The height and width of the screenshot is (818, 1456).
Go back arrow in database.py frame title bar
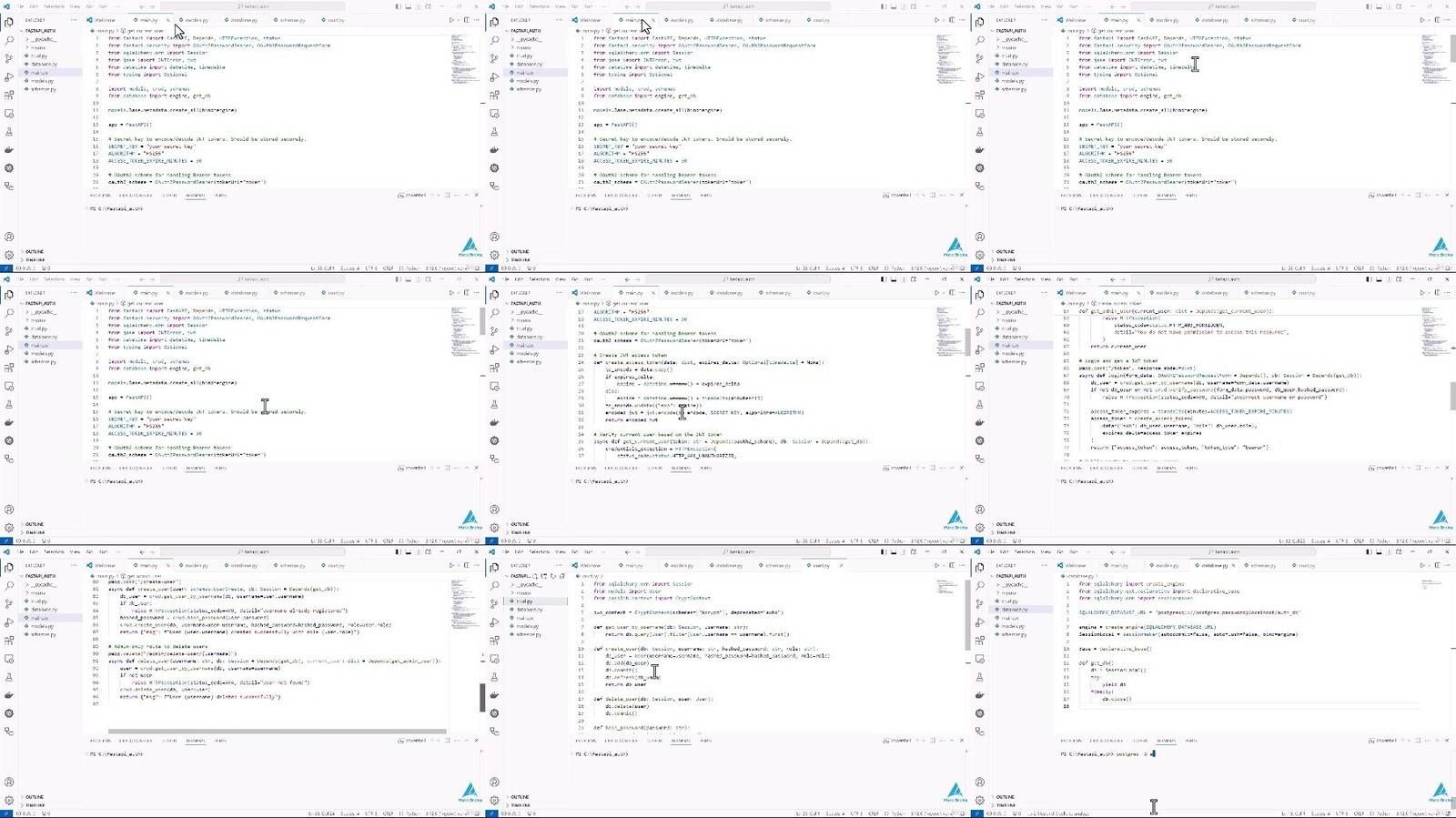(1112, 551)
